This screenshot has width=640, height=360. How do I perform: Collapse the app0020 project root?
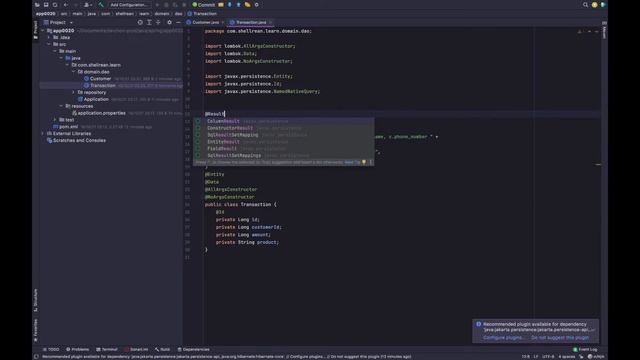pyautogui.click(x=42, y=31)
